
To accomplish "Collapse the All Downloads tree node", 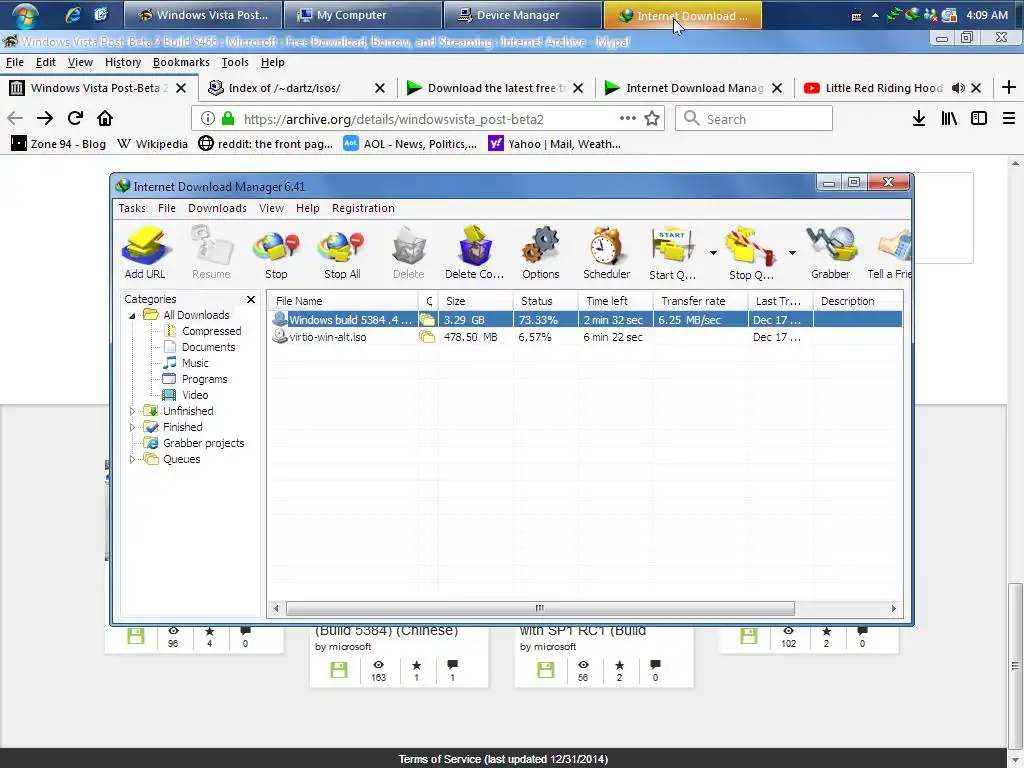I will coord(133,315).
